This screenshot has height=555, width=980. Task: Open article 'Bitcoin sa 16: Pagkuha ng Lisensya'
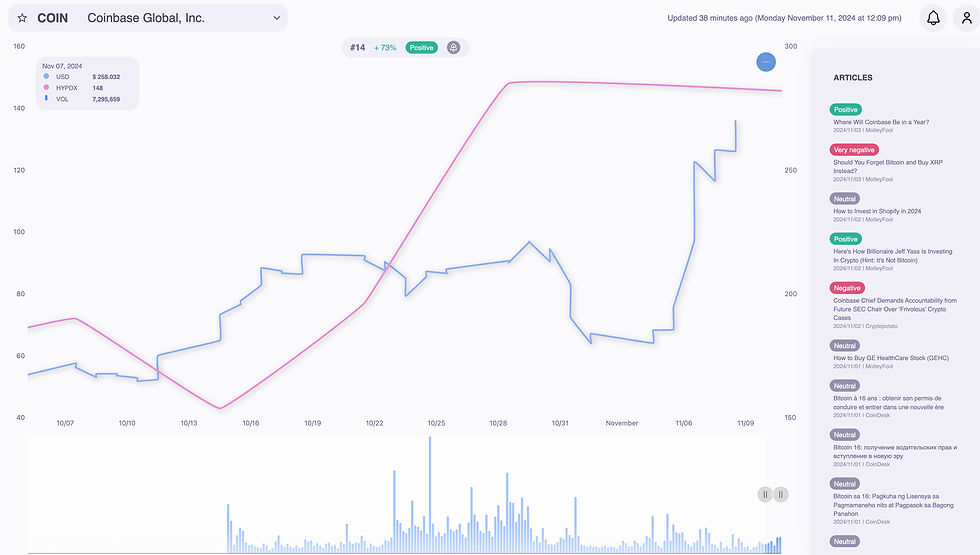pyautogui.click(x=893, y=505)
